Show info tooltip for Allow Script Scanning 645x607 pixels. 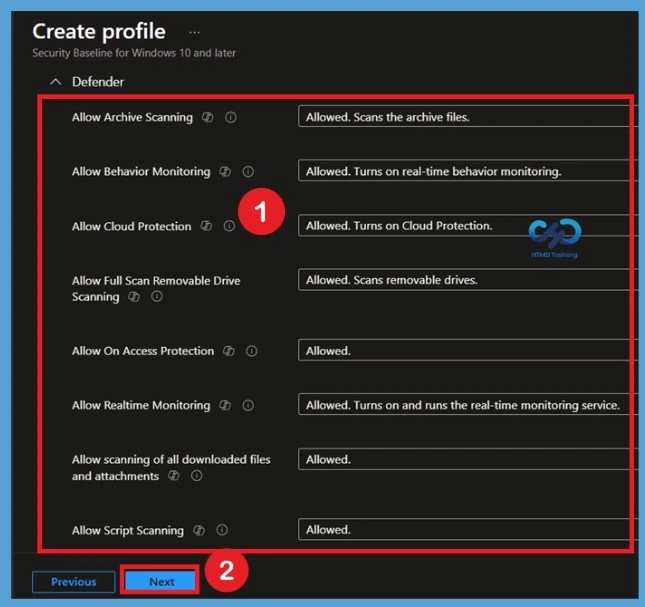pos(222,530)
